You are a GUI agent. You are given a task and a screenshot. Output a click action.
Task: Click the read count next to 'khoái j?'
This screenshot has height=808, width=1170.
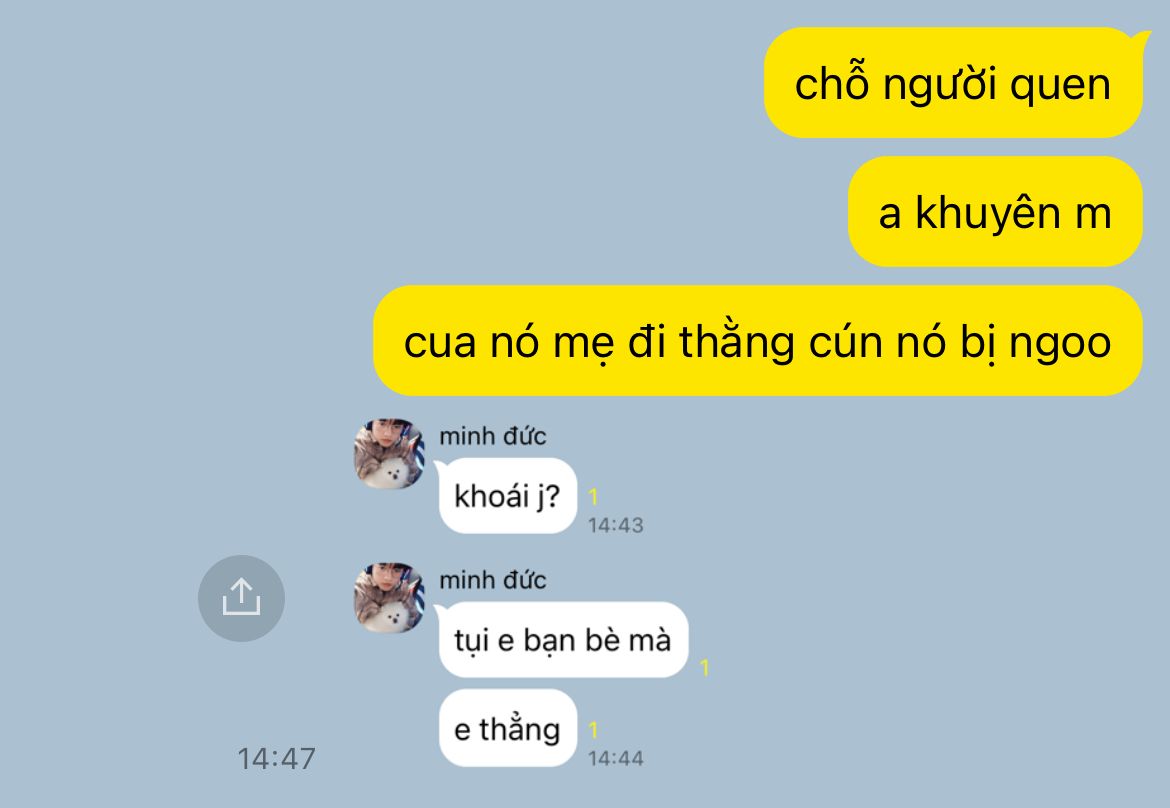(x=593, y=497)
